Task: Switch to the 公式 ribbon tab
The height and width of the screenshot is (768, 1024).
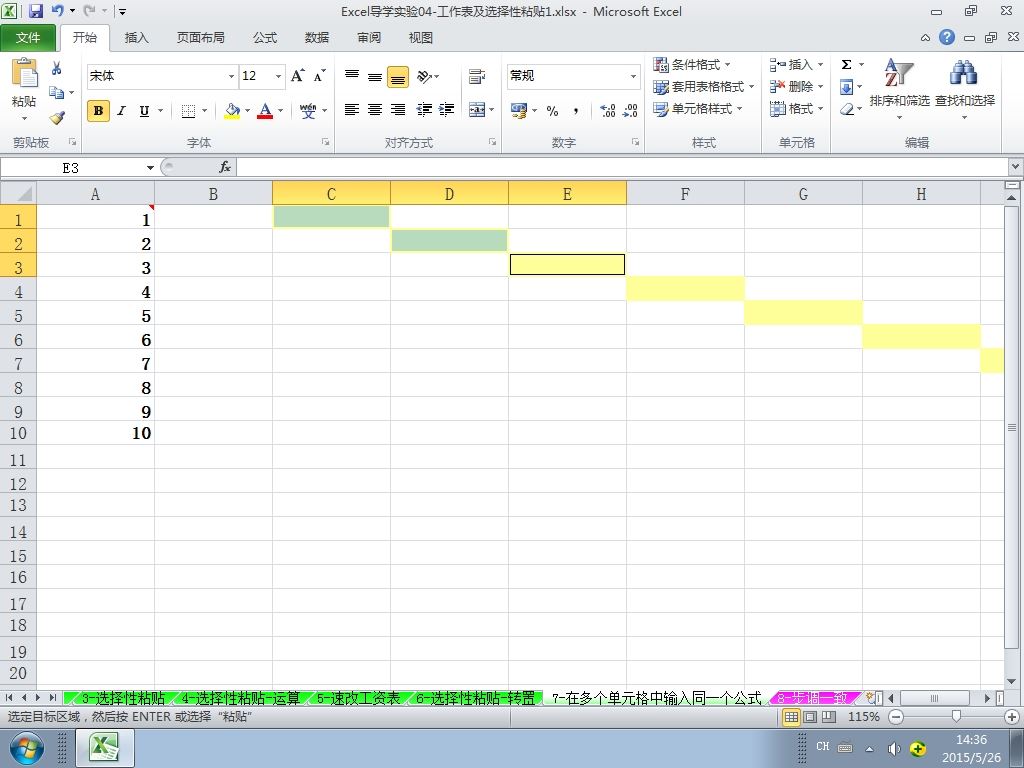Action: (x=265, y=38)
